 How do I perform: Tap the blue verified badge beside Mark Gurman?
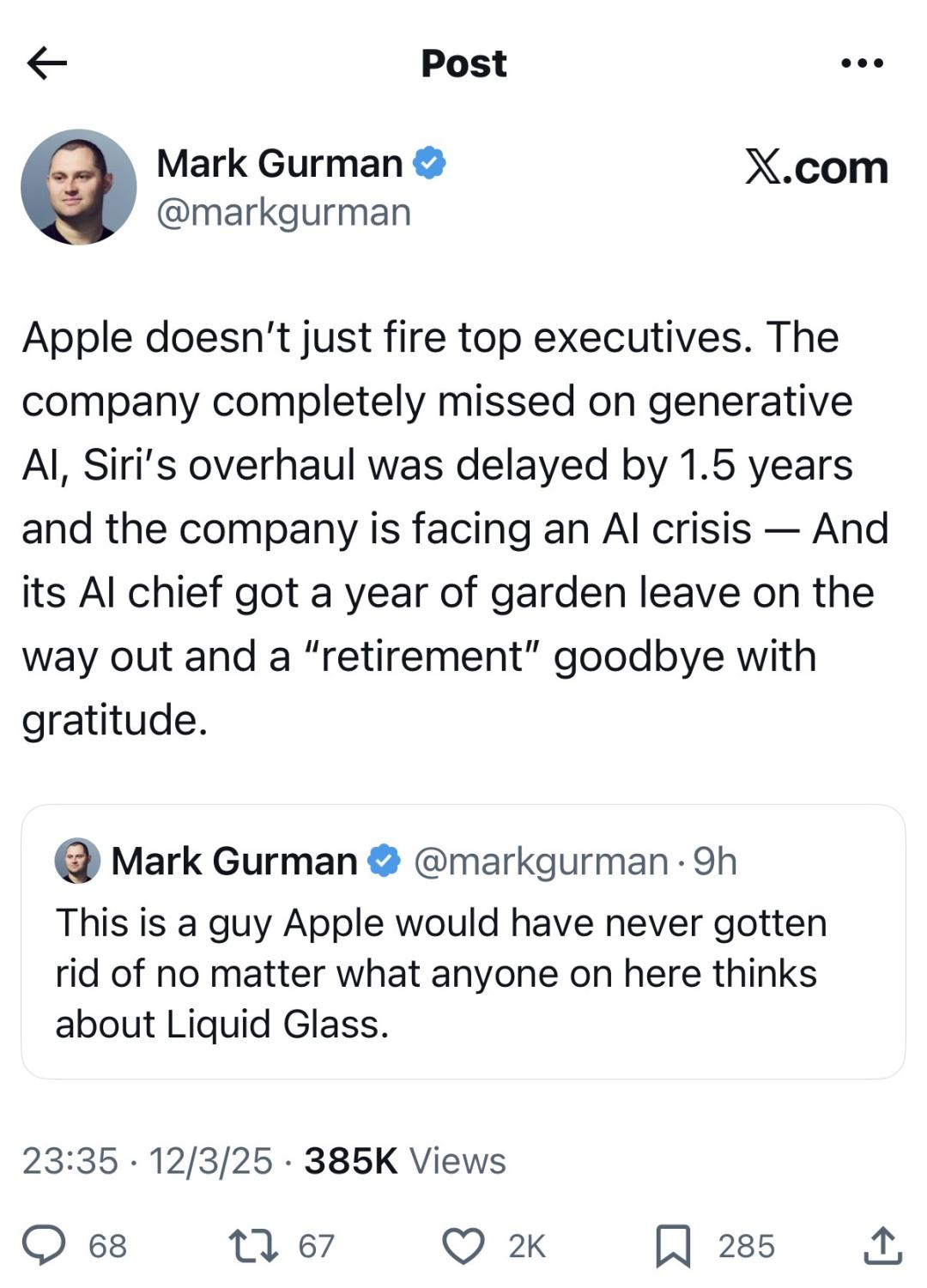pos(429,163)
